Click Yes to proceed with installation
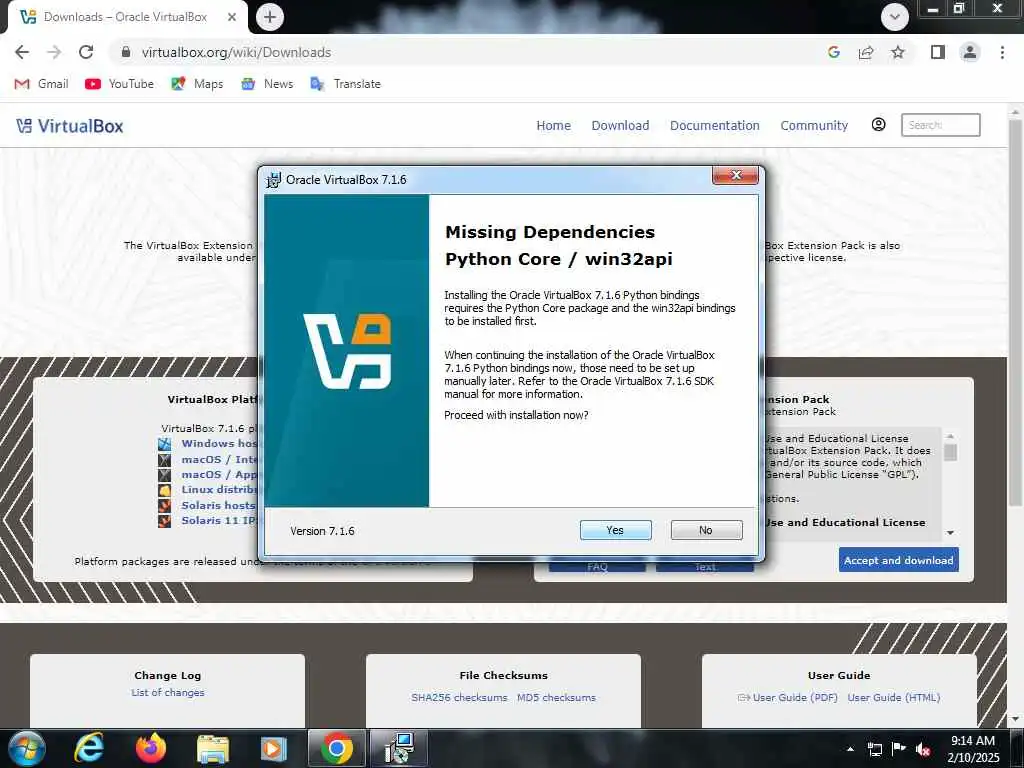Viewport: 1024px width, 768px height. (x=615, y=530)
